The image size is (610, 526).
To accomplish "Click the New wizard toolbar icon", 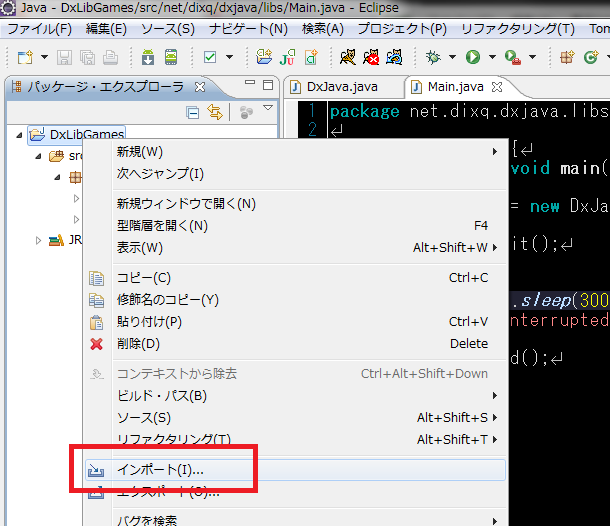I will click(x=25, y=58).
